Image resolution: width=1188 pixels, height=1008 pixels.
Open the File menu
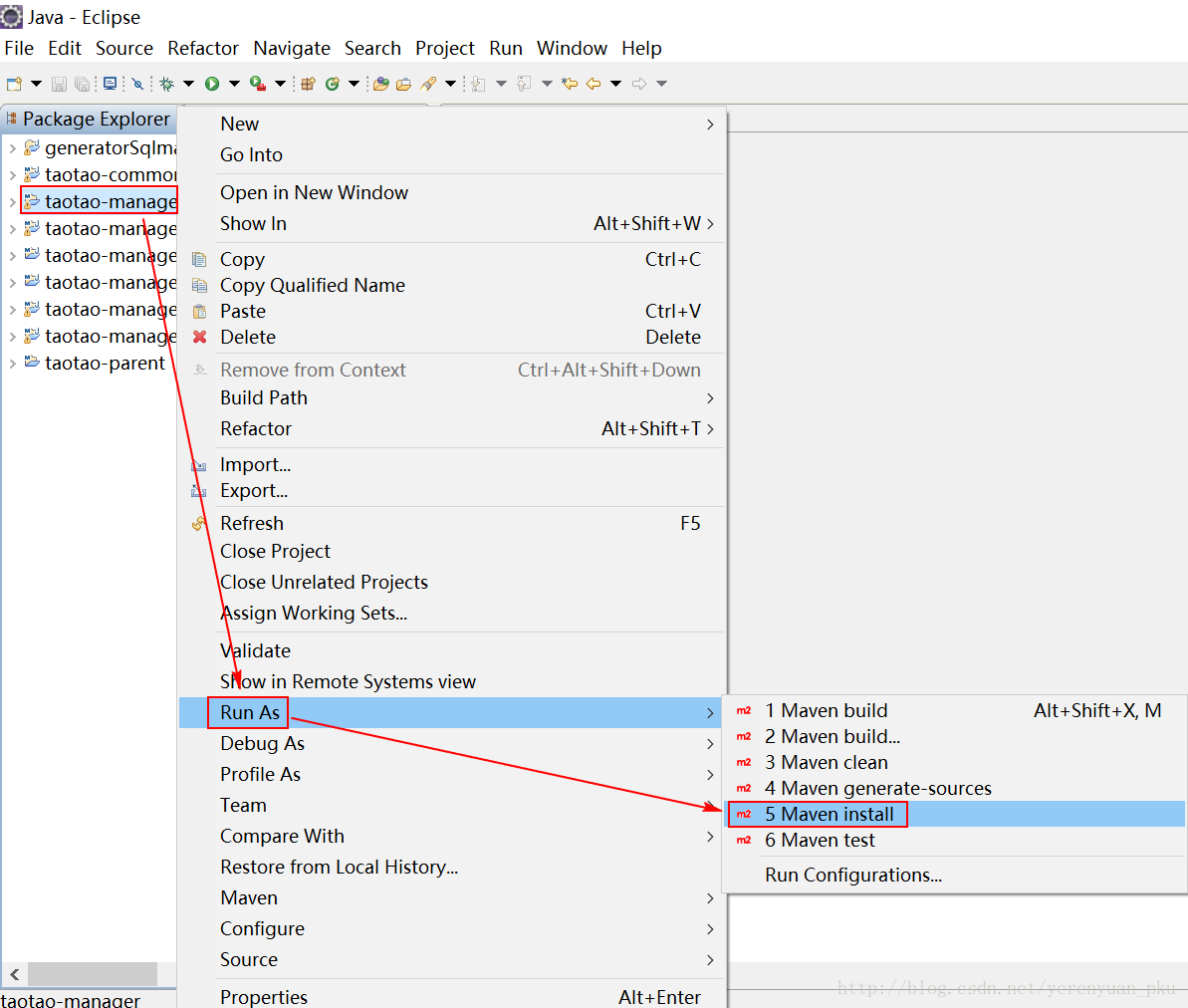19,49
